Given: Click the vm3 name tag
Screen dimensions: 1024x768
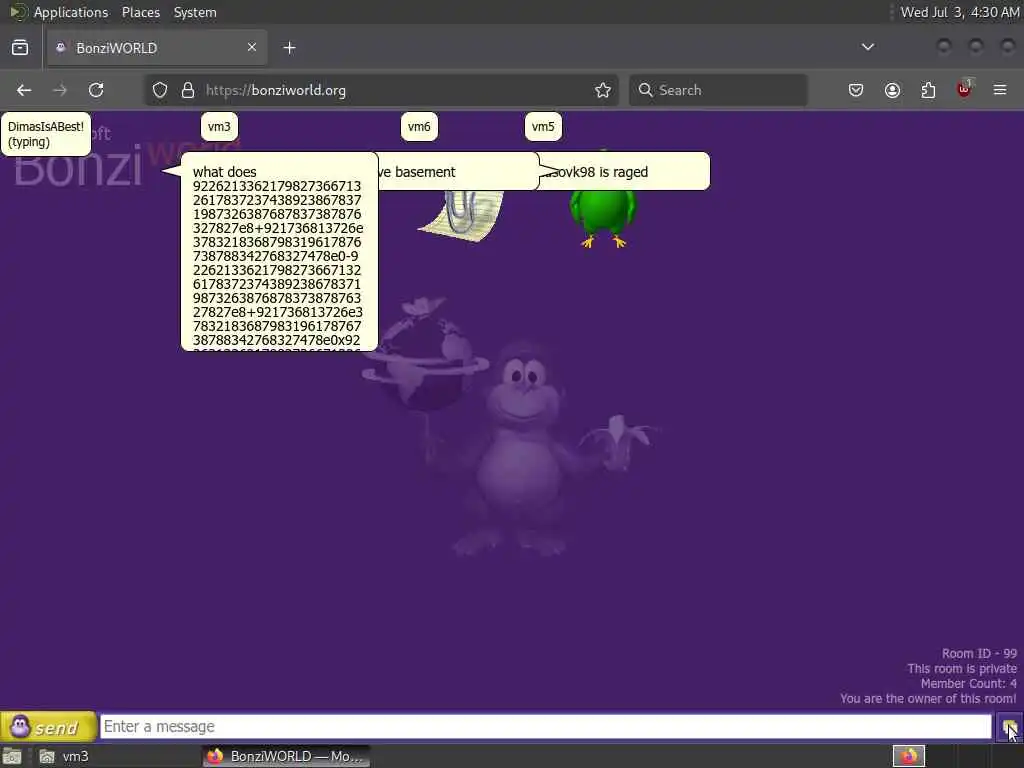Looking at the screenshot, I should click(x=219, y=127).
